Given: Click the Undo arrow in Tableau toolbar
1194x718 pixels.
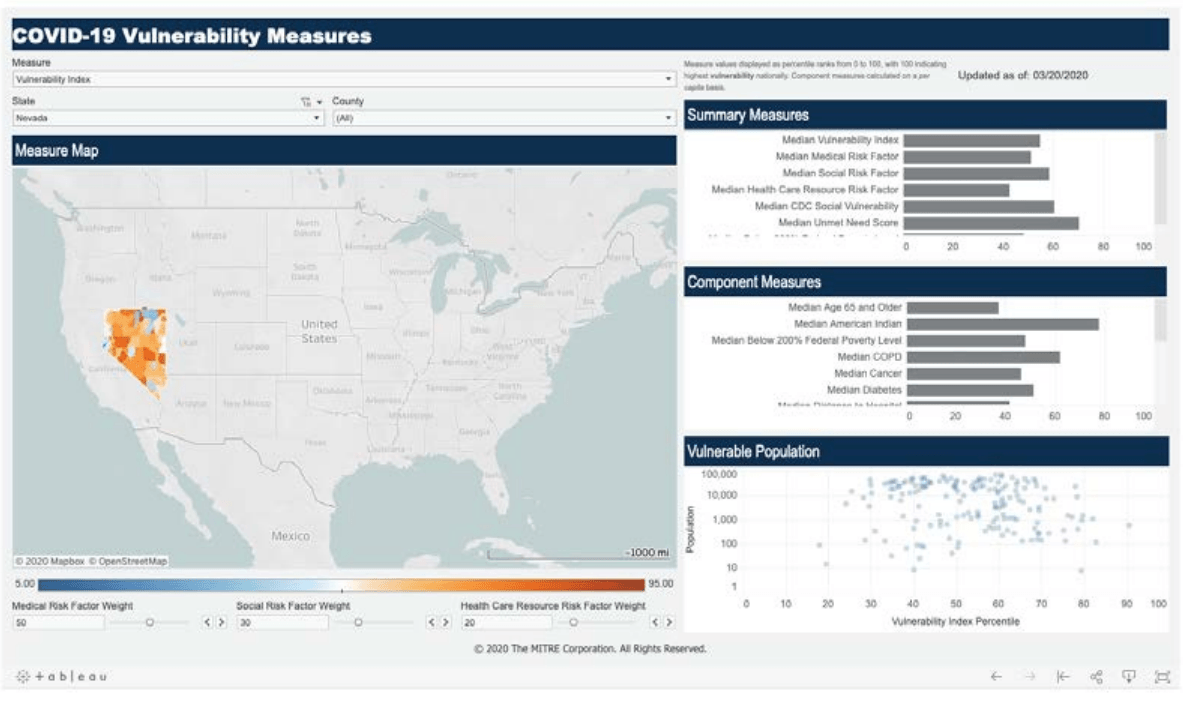Looking at the screenshot, I should (996, 677).
